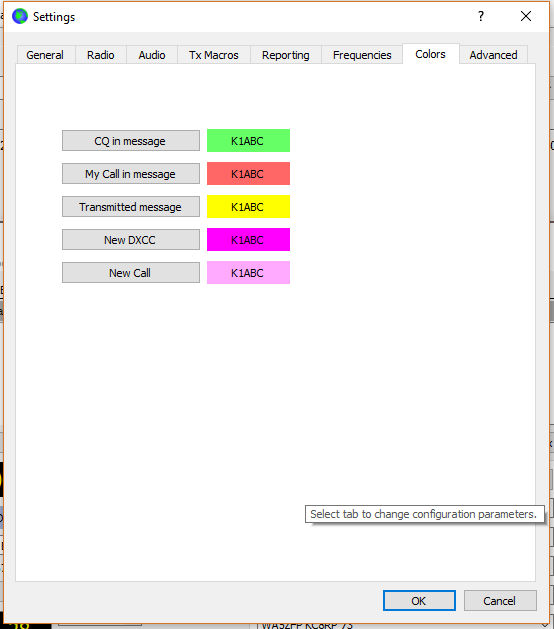Choose the Transmitted message color button
Viewport: 554px width, 629px height.
pyautogui.click(x=131, y=207)
